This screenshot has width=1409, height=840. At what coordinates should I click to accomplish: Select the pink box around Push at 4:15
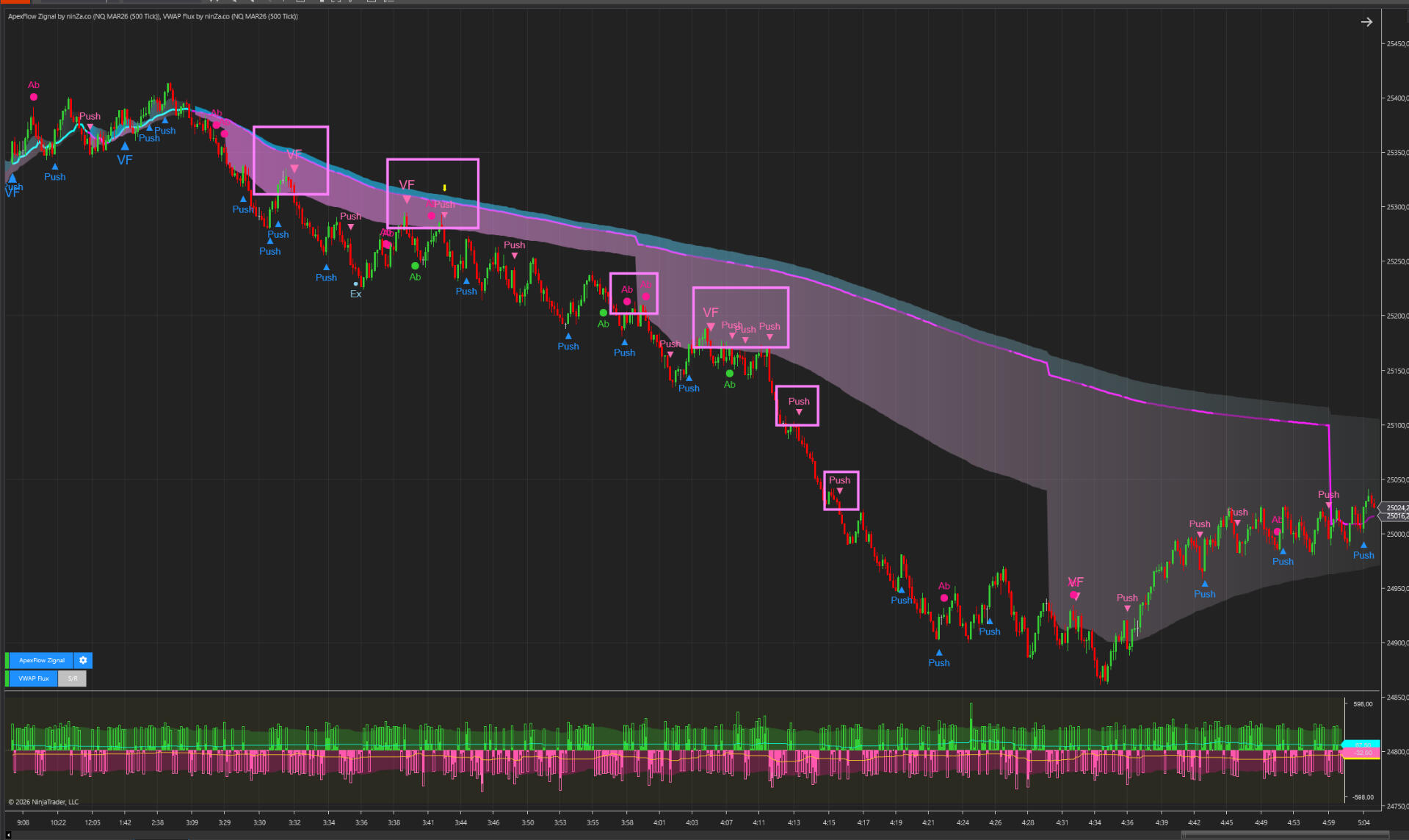point(841,472)
